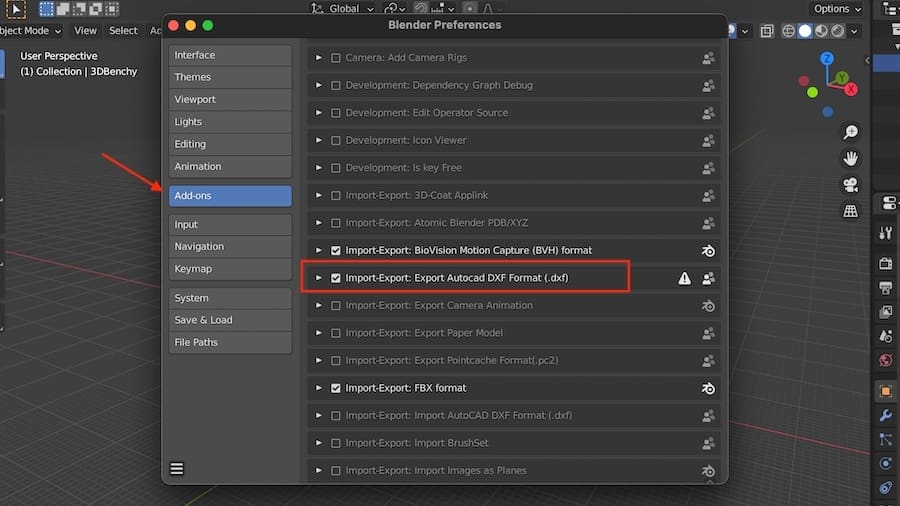
Task: Toggle perspective/orthographic grid icon
Action: pos(851,211)
